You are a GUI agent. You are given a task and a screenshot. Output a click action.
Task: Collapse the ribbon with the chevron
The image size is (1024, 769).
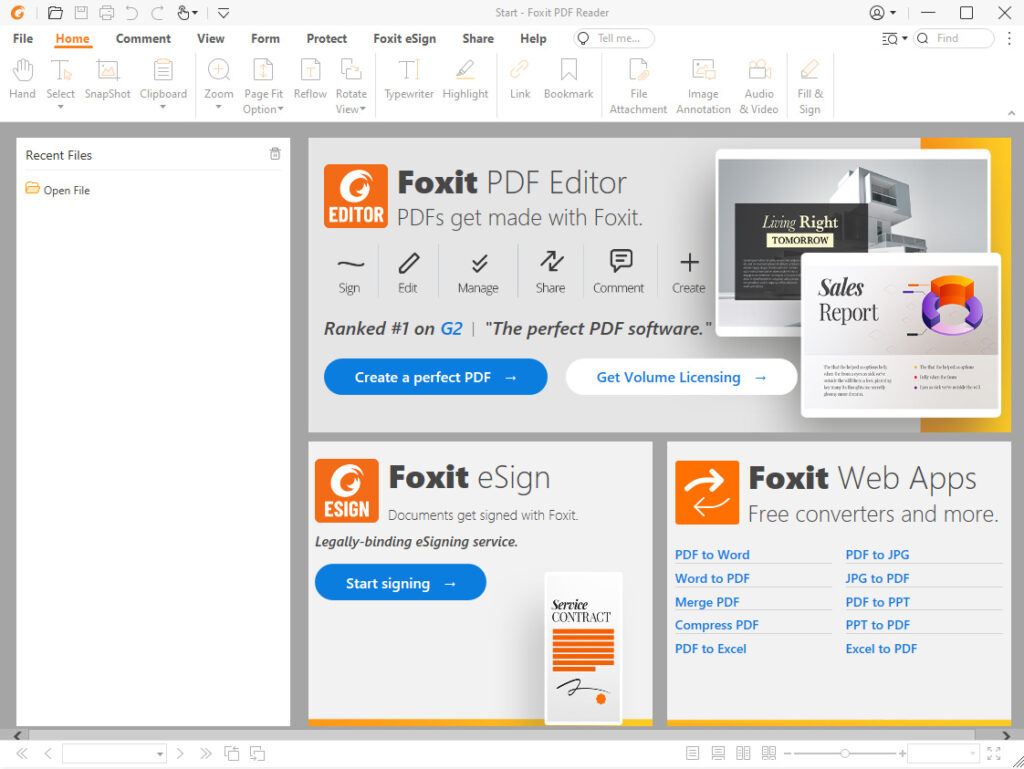(x=1011, y=113)
